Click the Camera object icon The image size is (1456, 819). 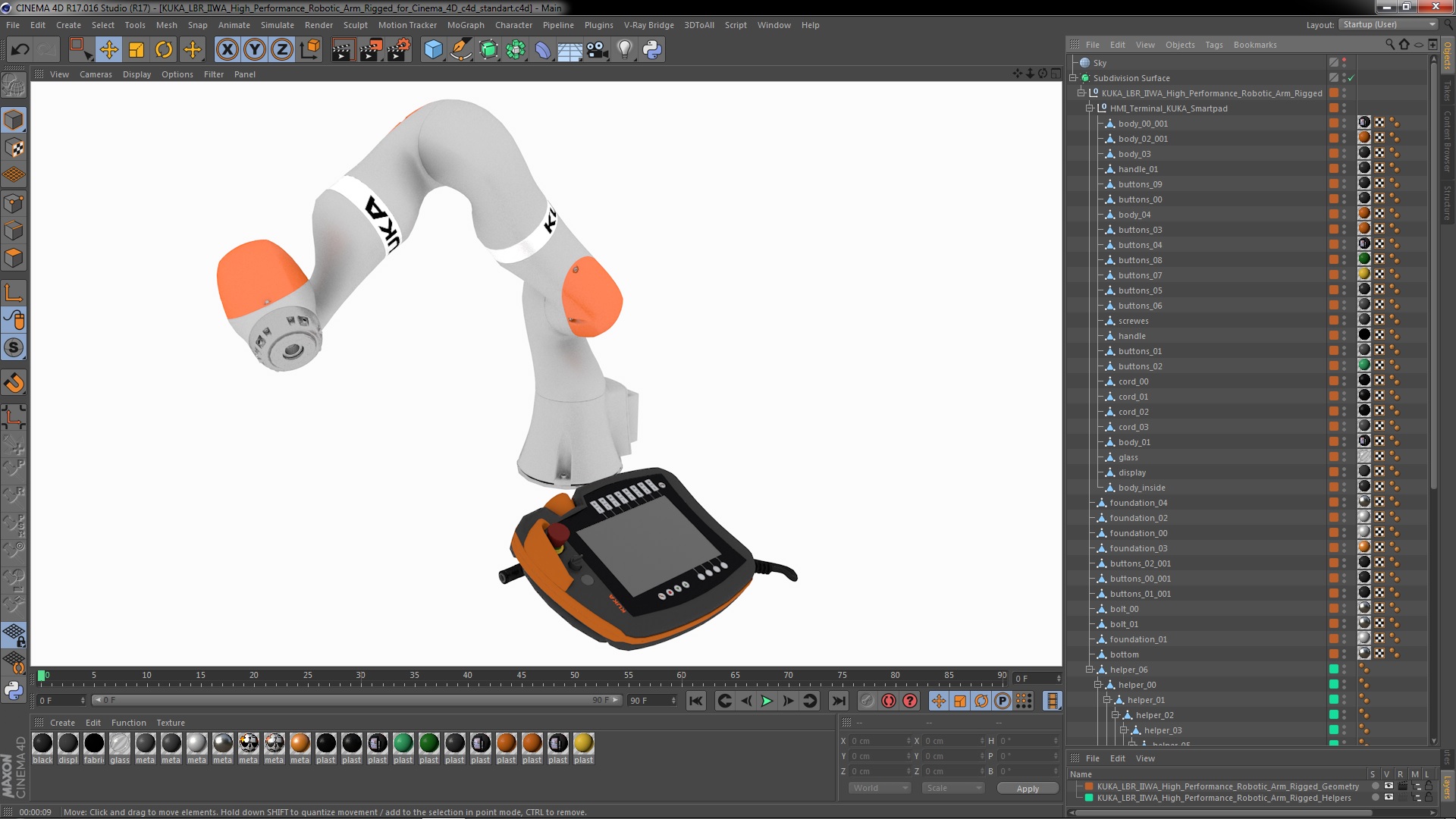(x=597, y=50)
